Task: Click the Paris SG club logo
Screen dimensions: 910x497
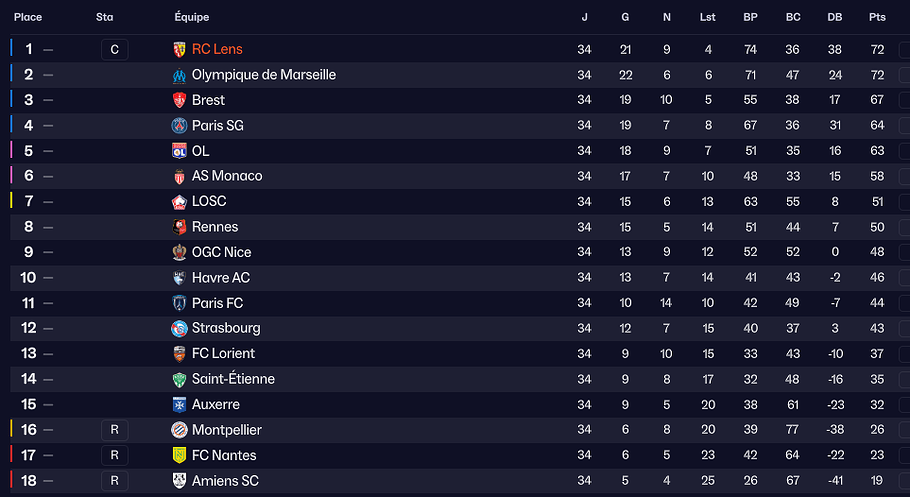Action: click(x=180, y=126)
